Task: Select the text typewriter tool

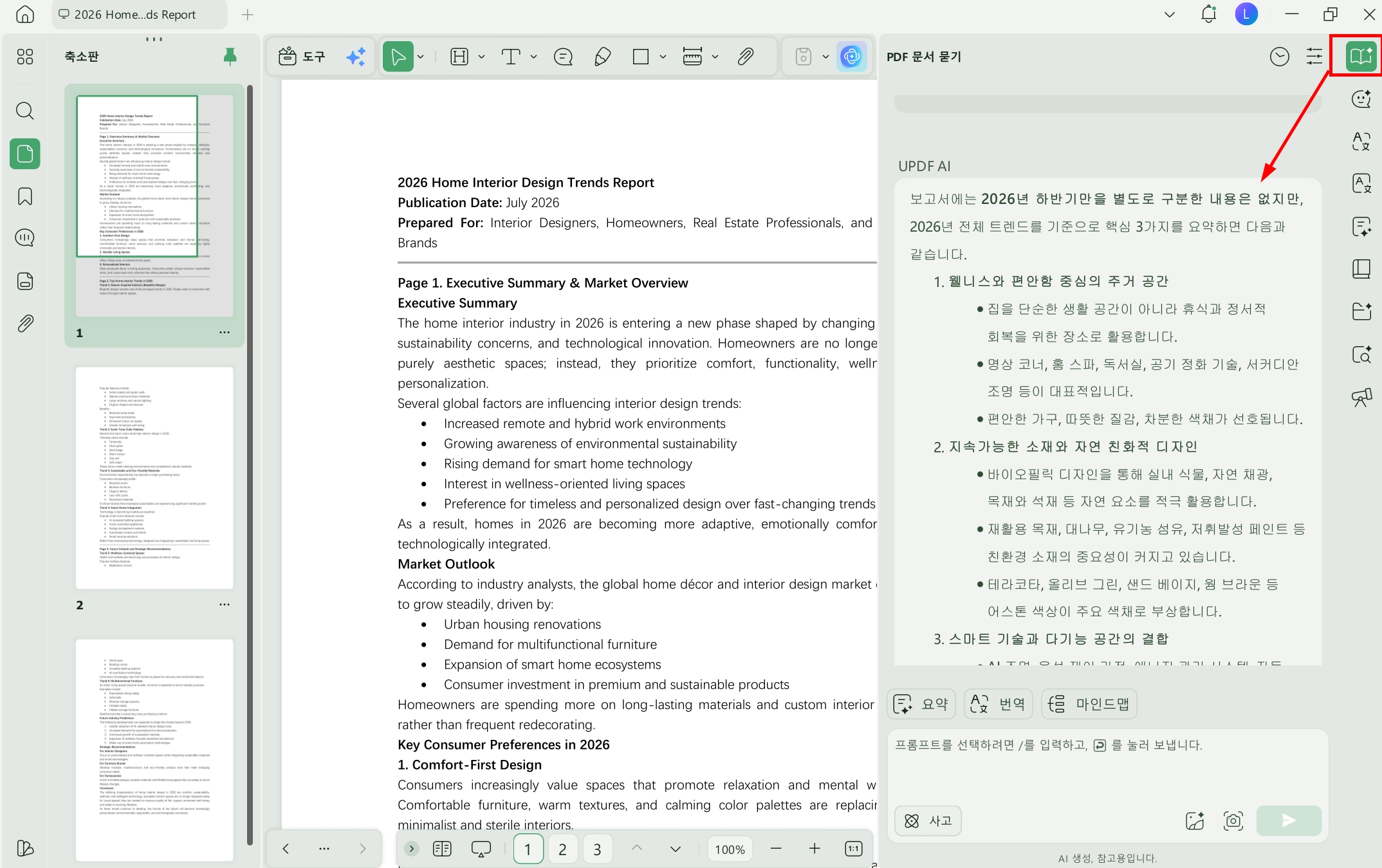Action: click(511, 57)
